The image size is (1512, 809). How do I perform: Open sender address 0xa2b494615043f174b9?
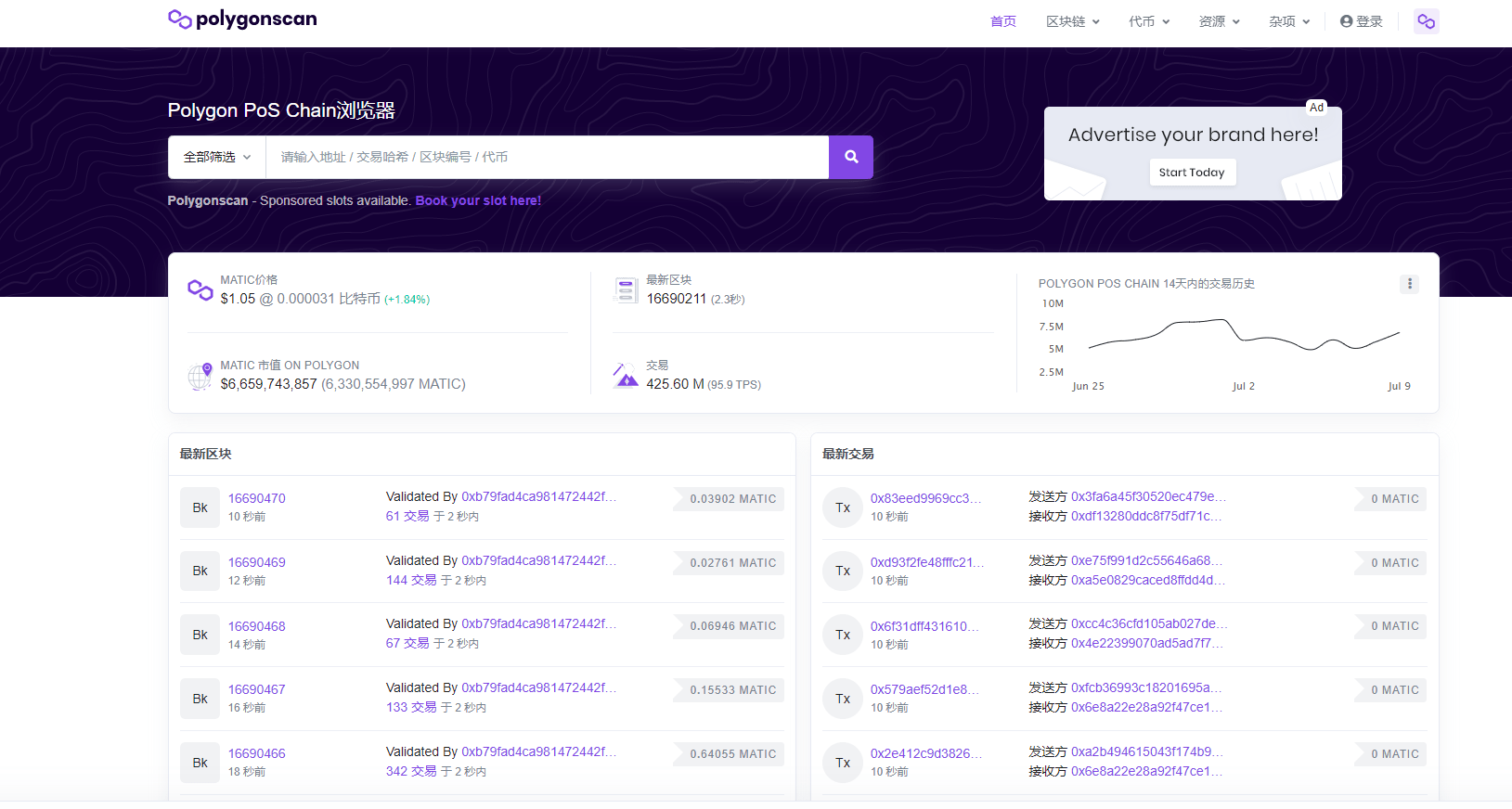1147,751
